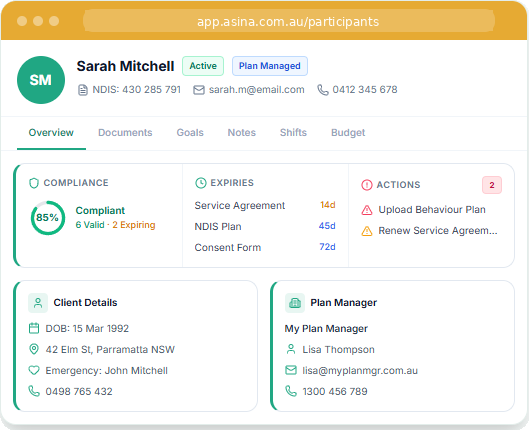
Task: Click the 85% compliance progress ring
Action: (48, 218)
